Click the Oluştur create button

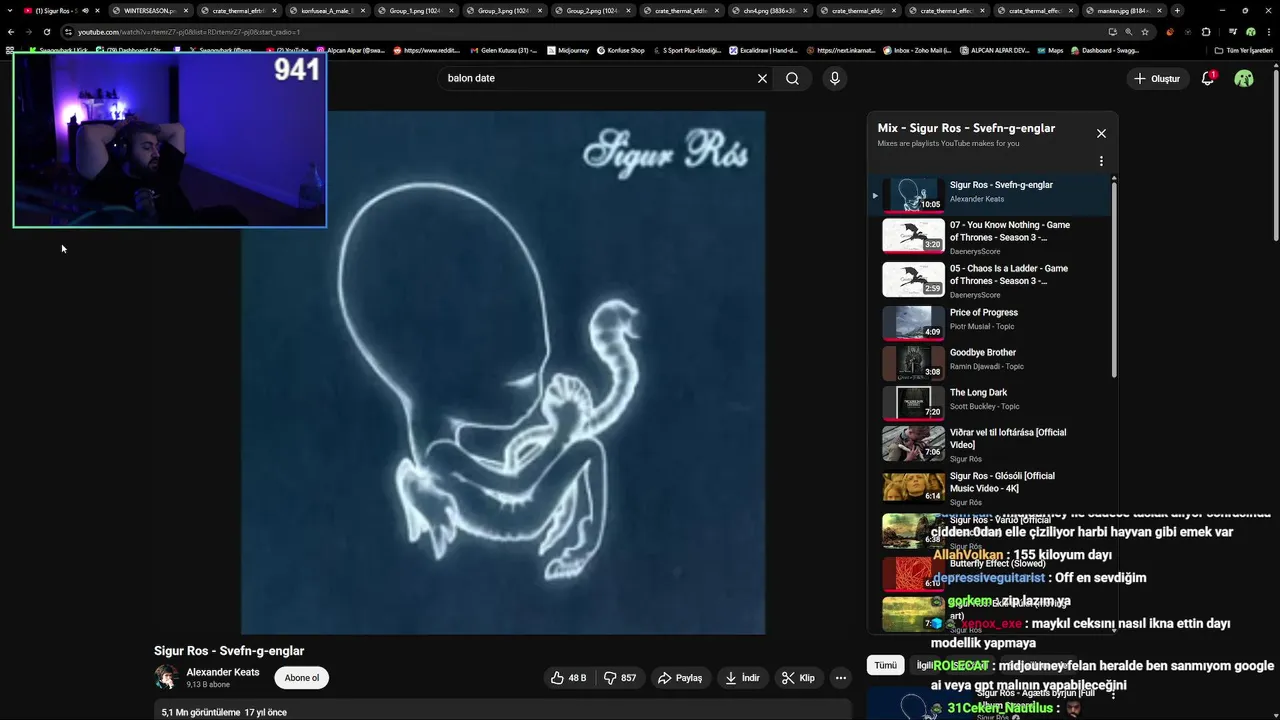pos(1156,78)
